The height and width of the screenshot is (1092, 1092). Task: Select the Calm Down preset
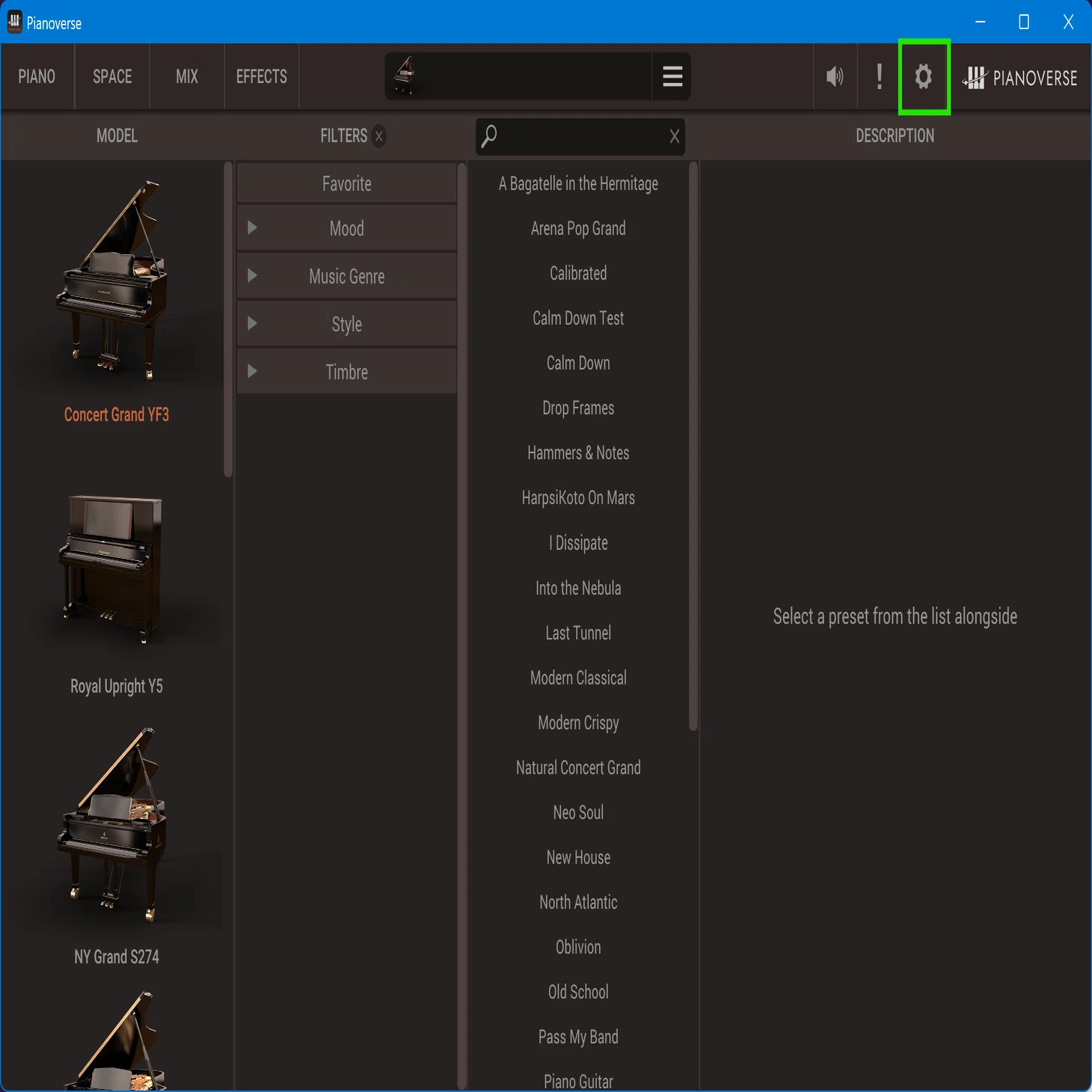point(578,364)
